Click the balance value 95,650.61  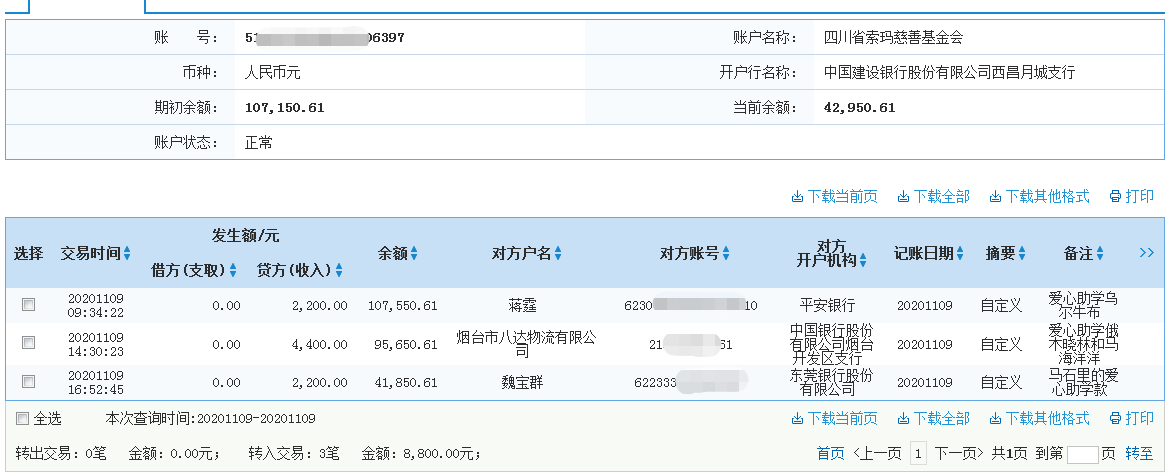click(x=406, y=345)
